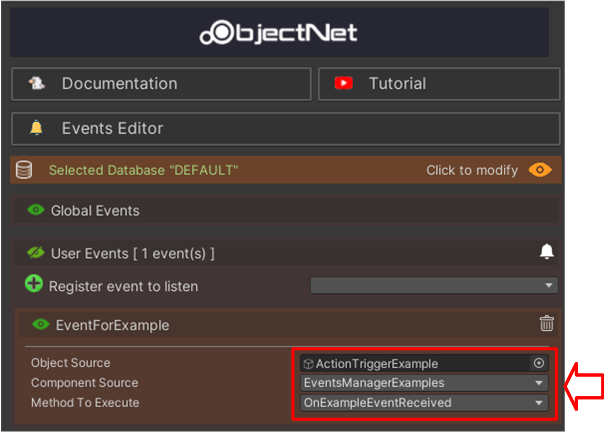Click the white bell in User Events
Viewport: 605px width, 432px height.
click(x=546, y=252)
